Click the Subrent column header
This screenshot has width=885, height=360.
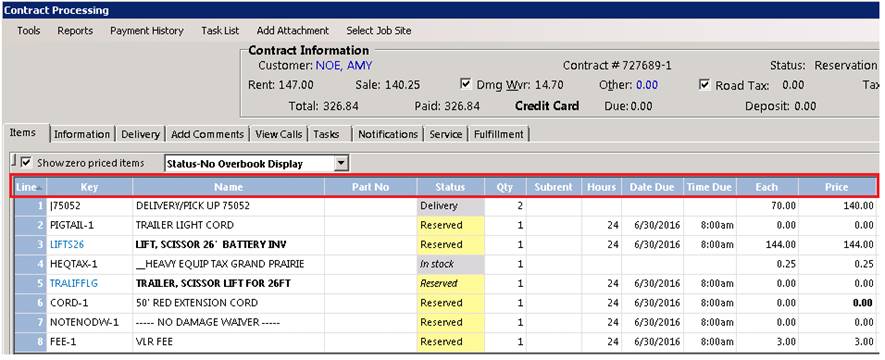point(554,187)
